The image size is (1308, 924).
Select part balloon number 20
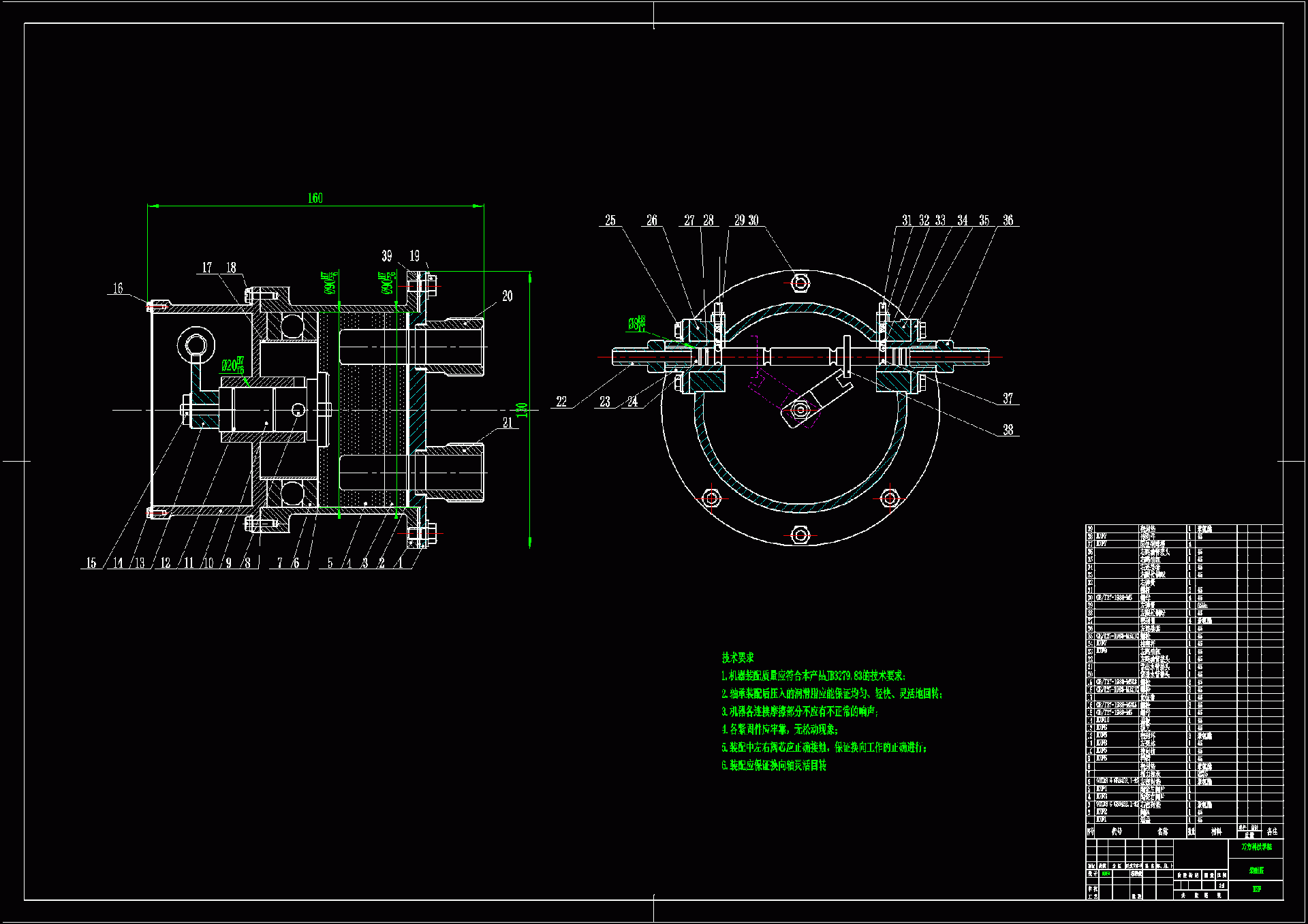click(x=507, y=296)
